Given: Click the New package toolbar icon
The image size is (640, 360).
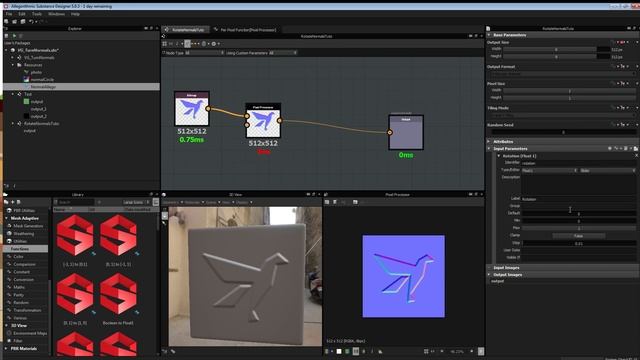Looking at the screenshot, I should [x=6, y=22].
